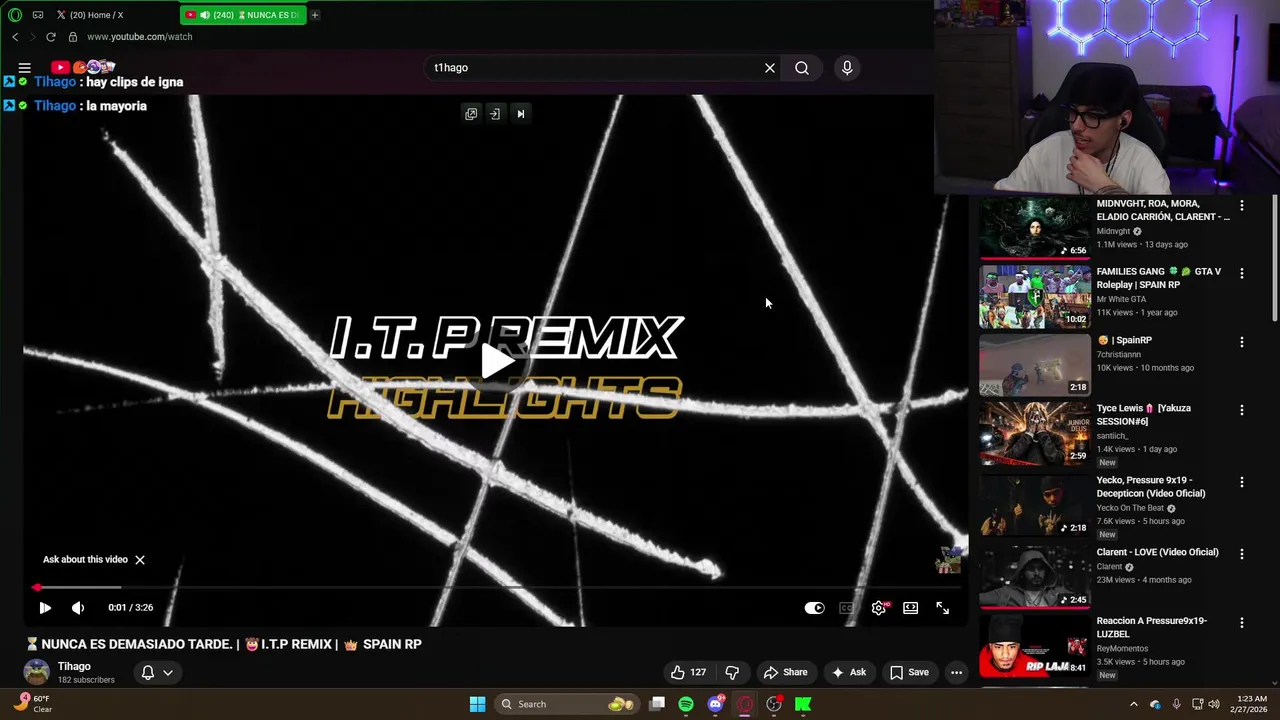
Task: Click the video pop-out overlay icon
Action: click(x=471, y=114)
